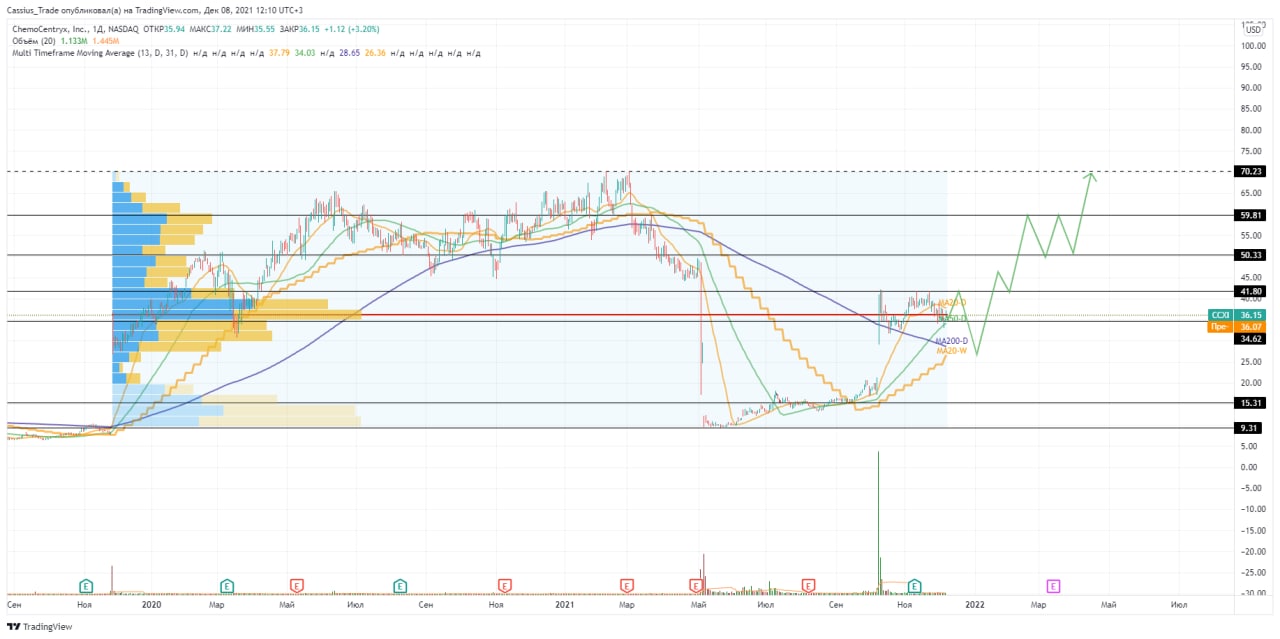Image resolution: width=1280 pixels, height=639 pixels.
Task: Click the orange Пре- 36.07 pre-market price label
Action: 1239,326
